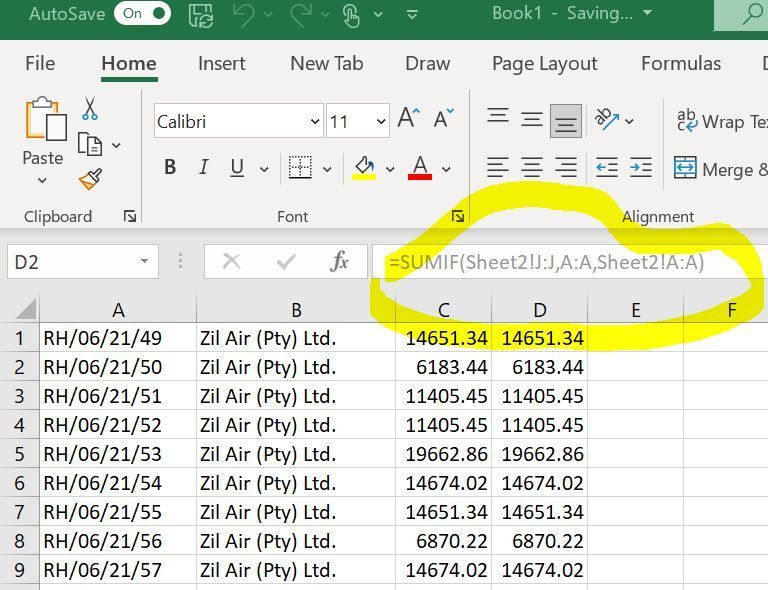
Task: Select column C header
Action: tap(443, 310)
